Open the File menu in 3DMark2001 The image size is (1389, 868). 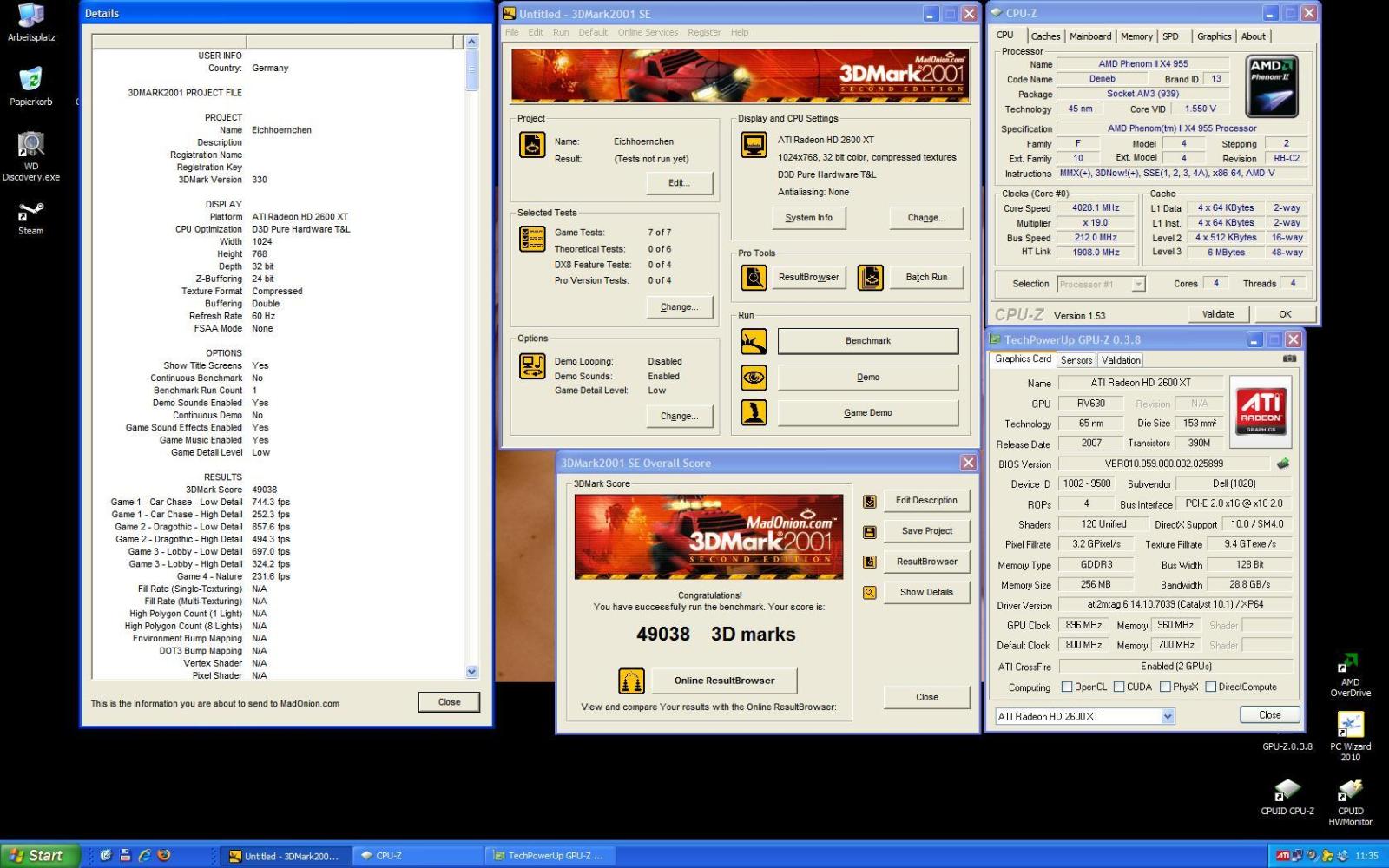512,32
